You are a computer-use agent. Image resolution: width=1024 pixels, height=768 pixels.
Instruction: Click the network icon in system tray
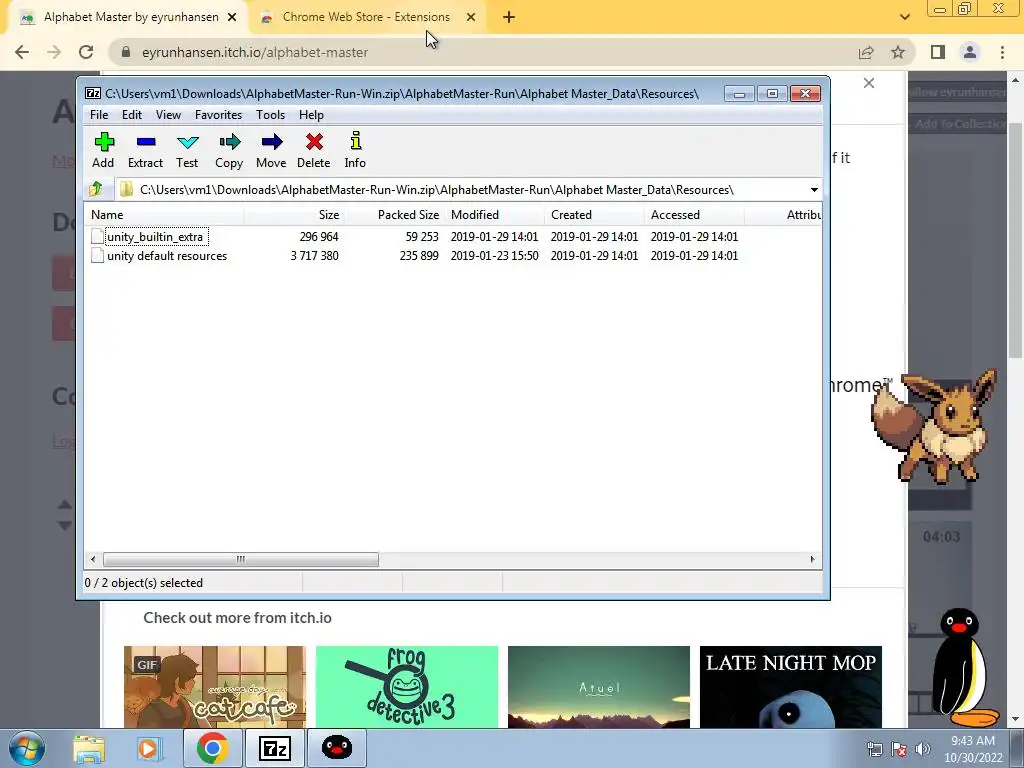874,749
